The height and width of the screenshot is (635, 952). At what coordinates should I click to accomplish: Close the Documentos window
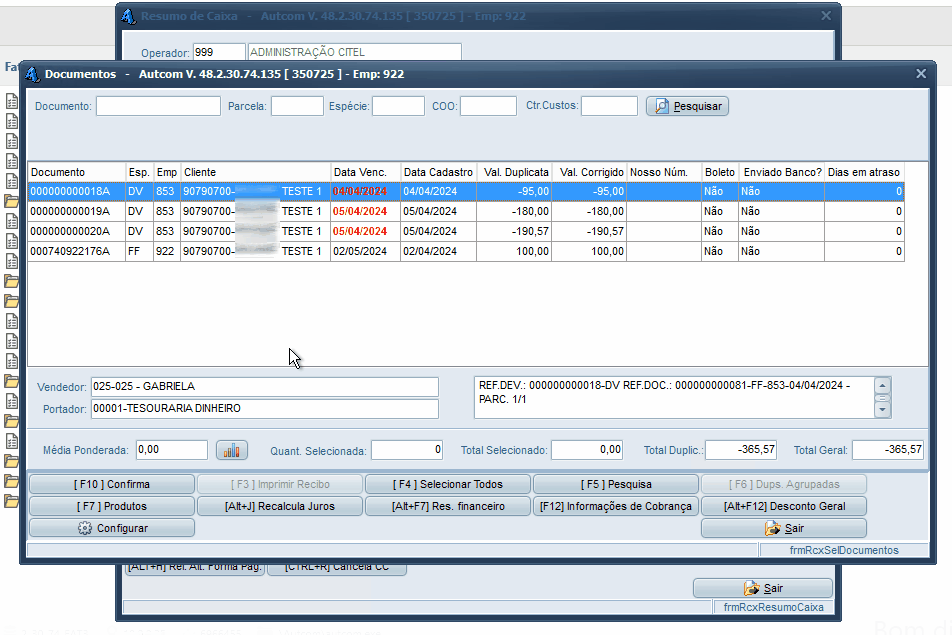pos(921,73)
